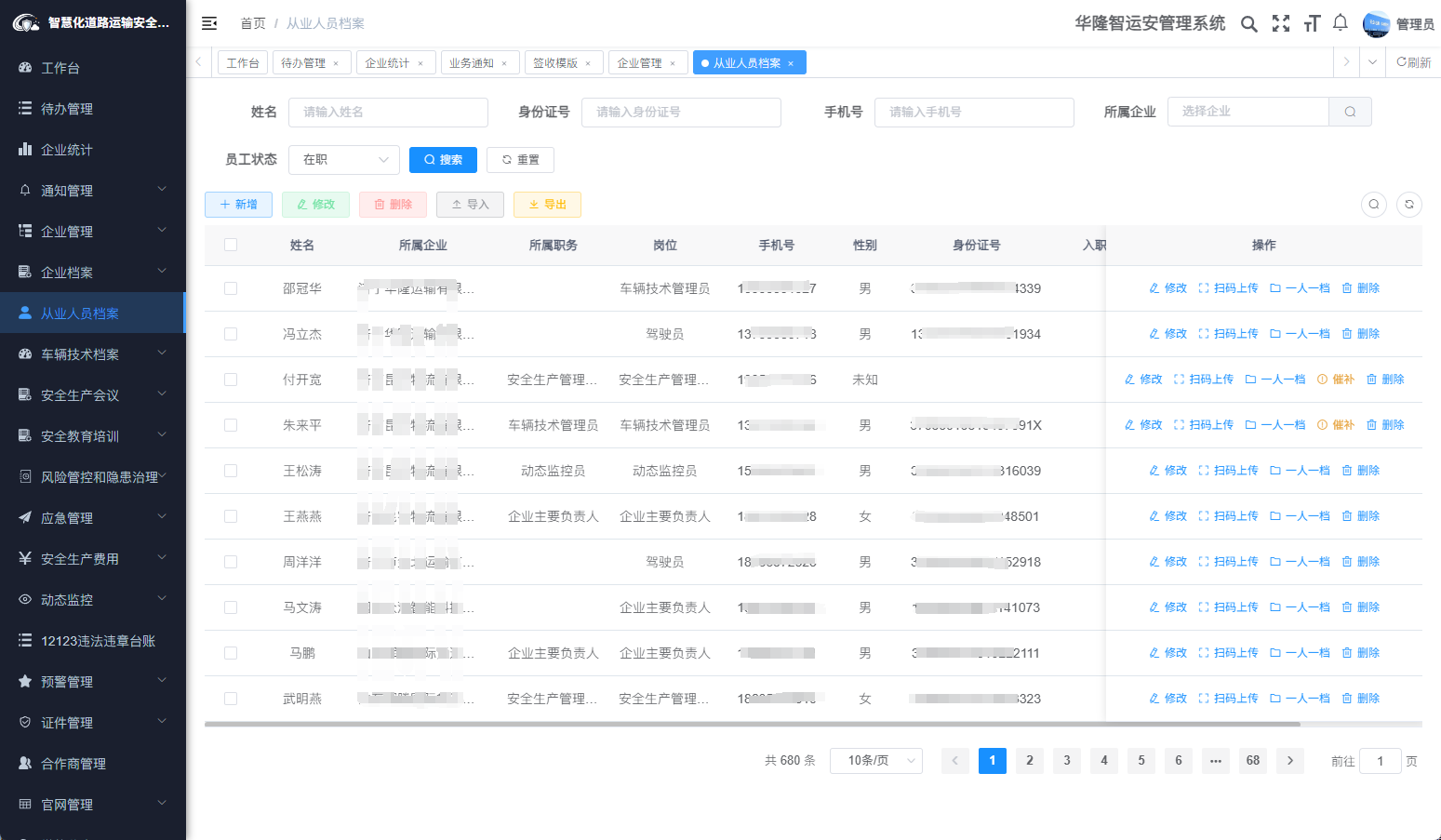Delete the 朱来平 record
The height and width of the screenshot is (840, 1441).
point(1385,425)
